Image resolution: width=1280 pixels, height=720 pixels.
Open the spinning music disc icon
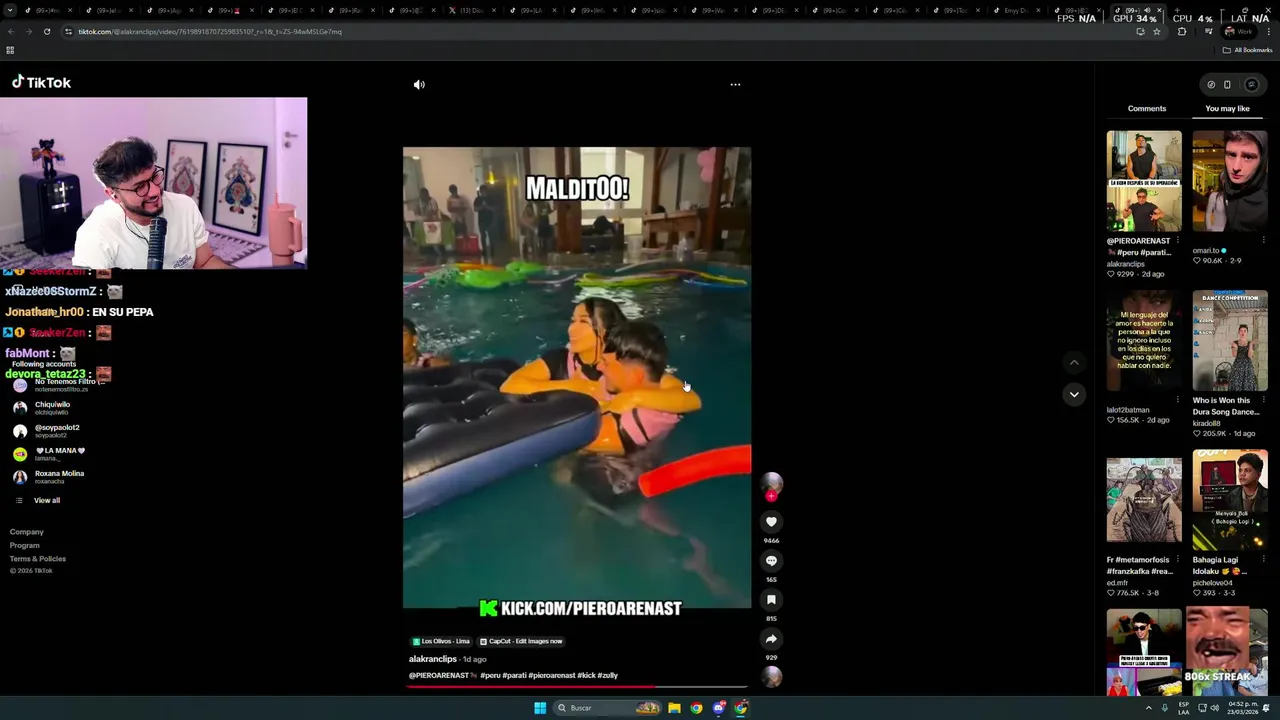coord(771,677)
